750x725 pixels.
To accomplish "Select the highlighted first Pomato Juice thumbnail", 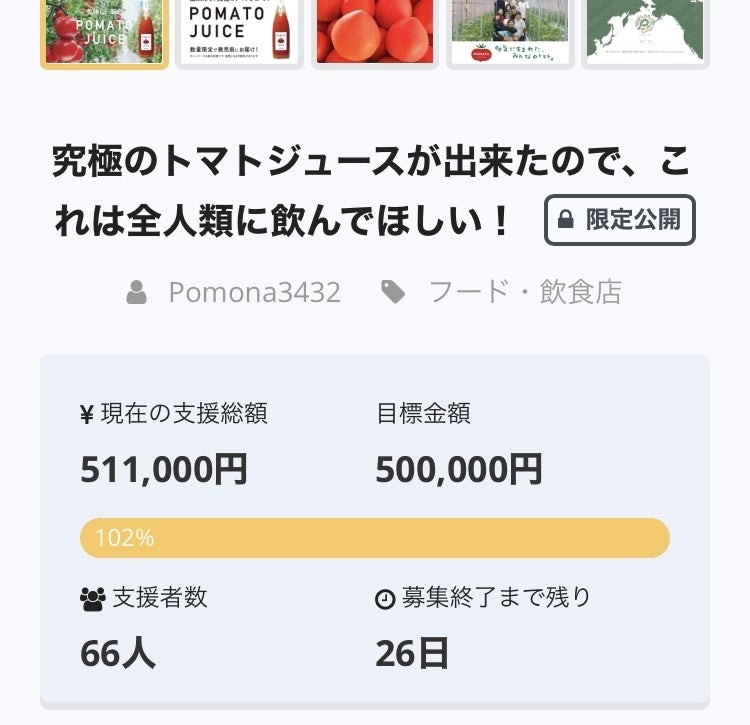I will 104,32.
